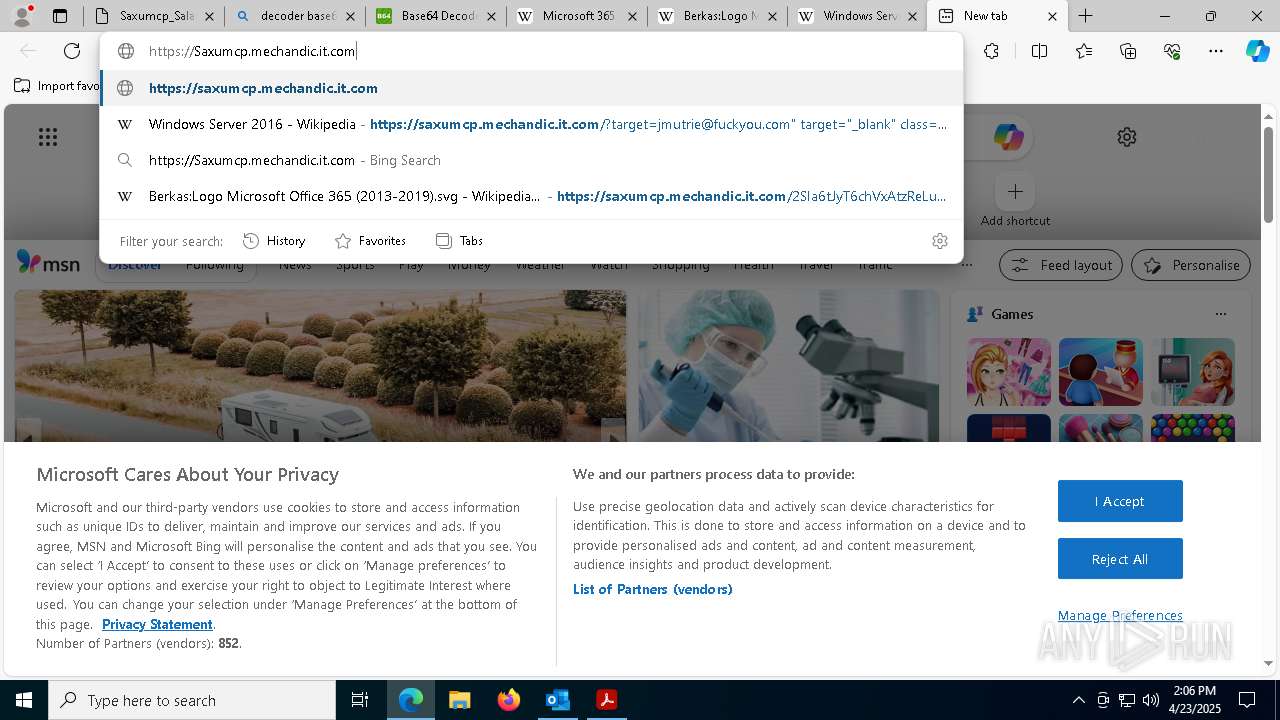The image size is (1280, 720).
Task: Filter search by Tabs
Action: point(459,241)
